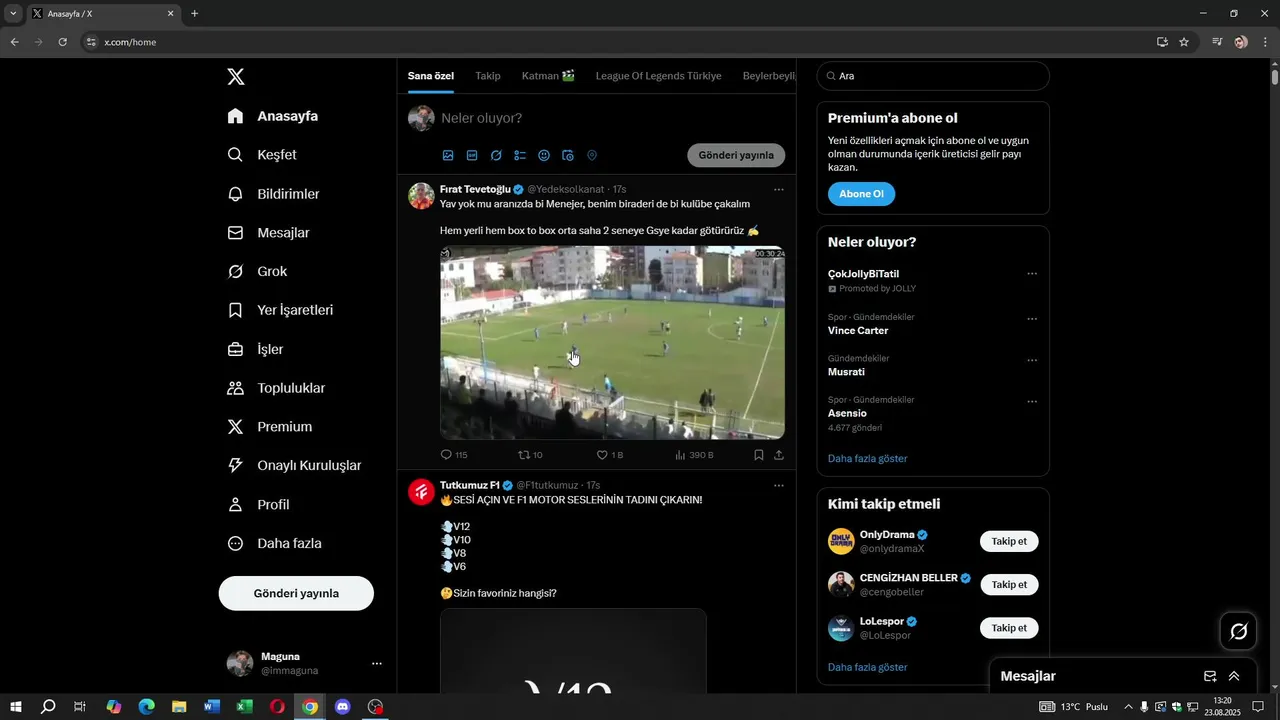Open Keşfet explore page
This screenshot has width=1280, height=720.
tap(262, 155)
